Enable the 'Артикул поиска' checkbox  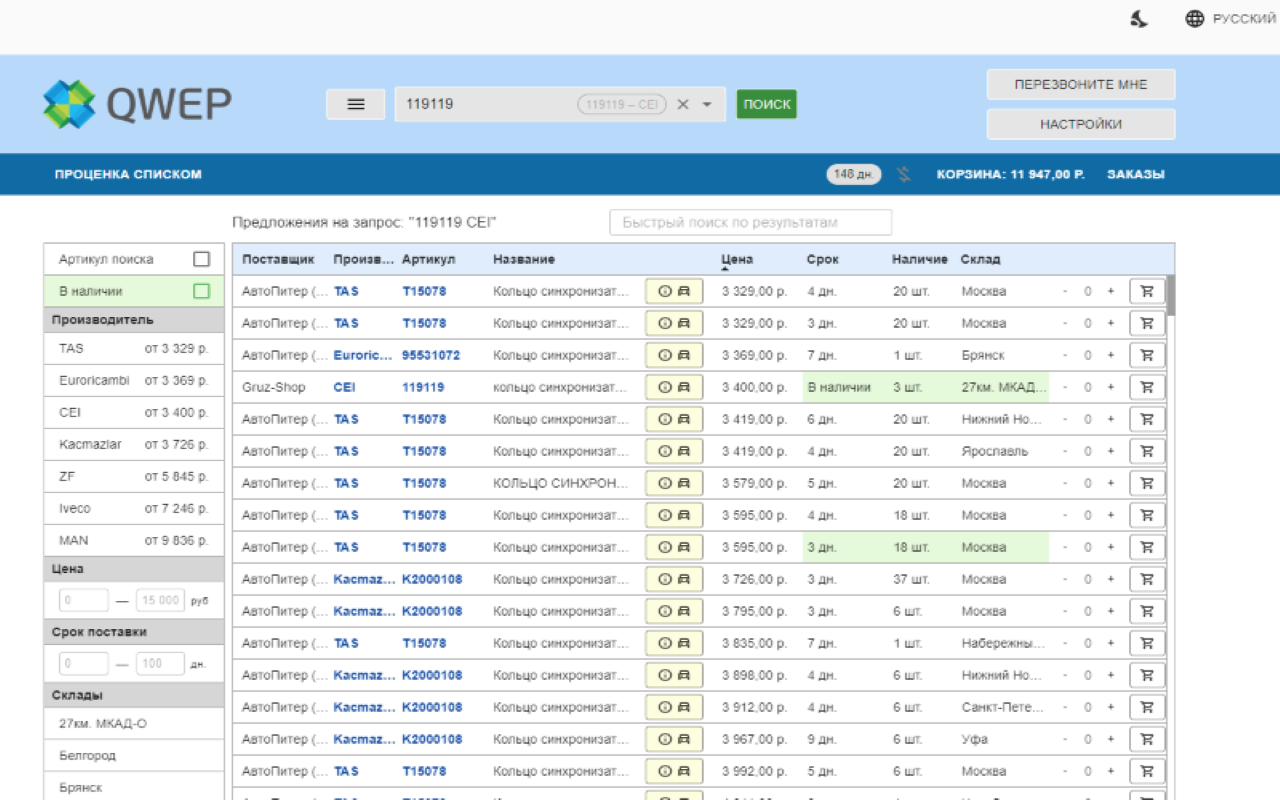pyautogui.click(x=201, y=259)
